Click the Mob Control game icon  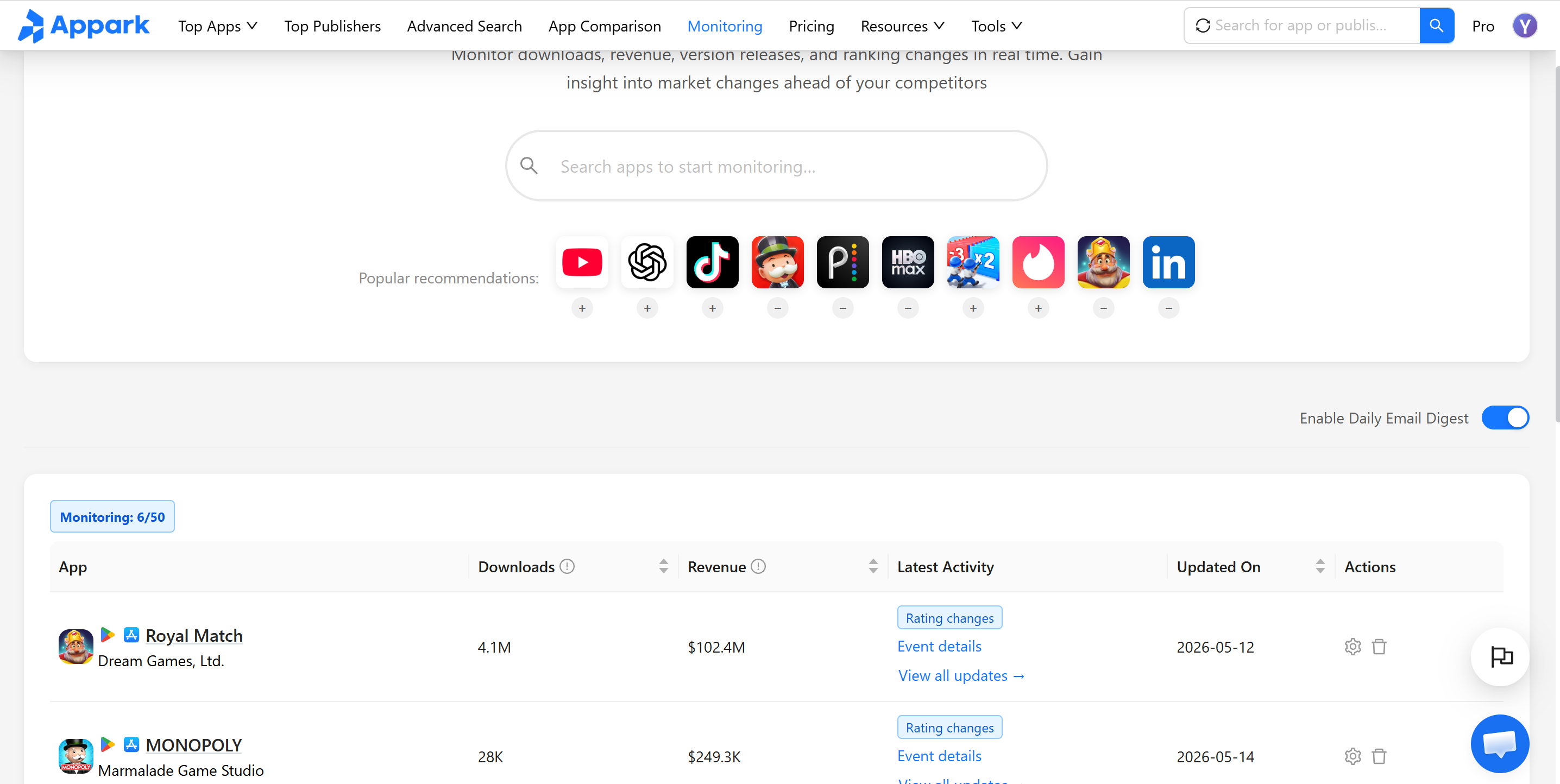point(973,262)
